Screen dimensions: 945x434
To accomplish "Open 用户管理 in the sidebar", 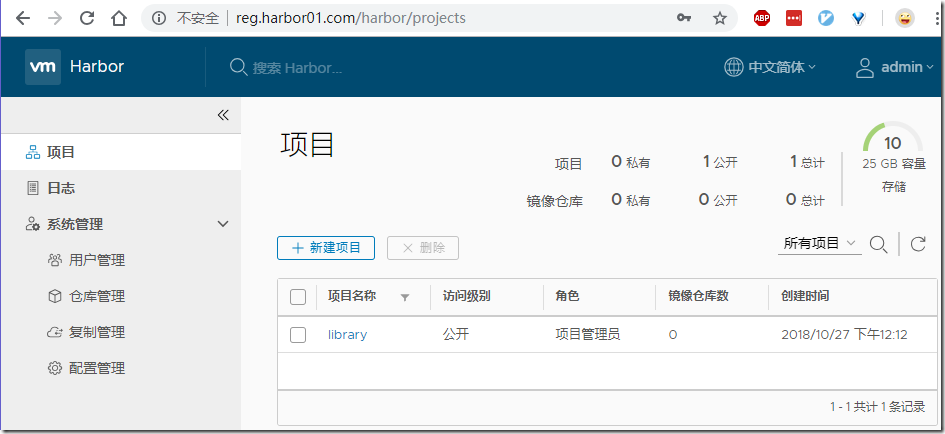I will pos(96,260).
